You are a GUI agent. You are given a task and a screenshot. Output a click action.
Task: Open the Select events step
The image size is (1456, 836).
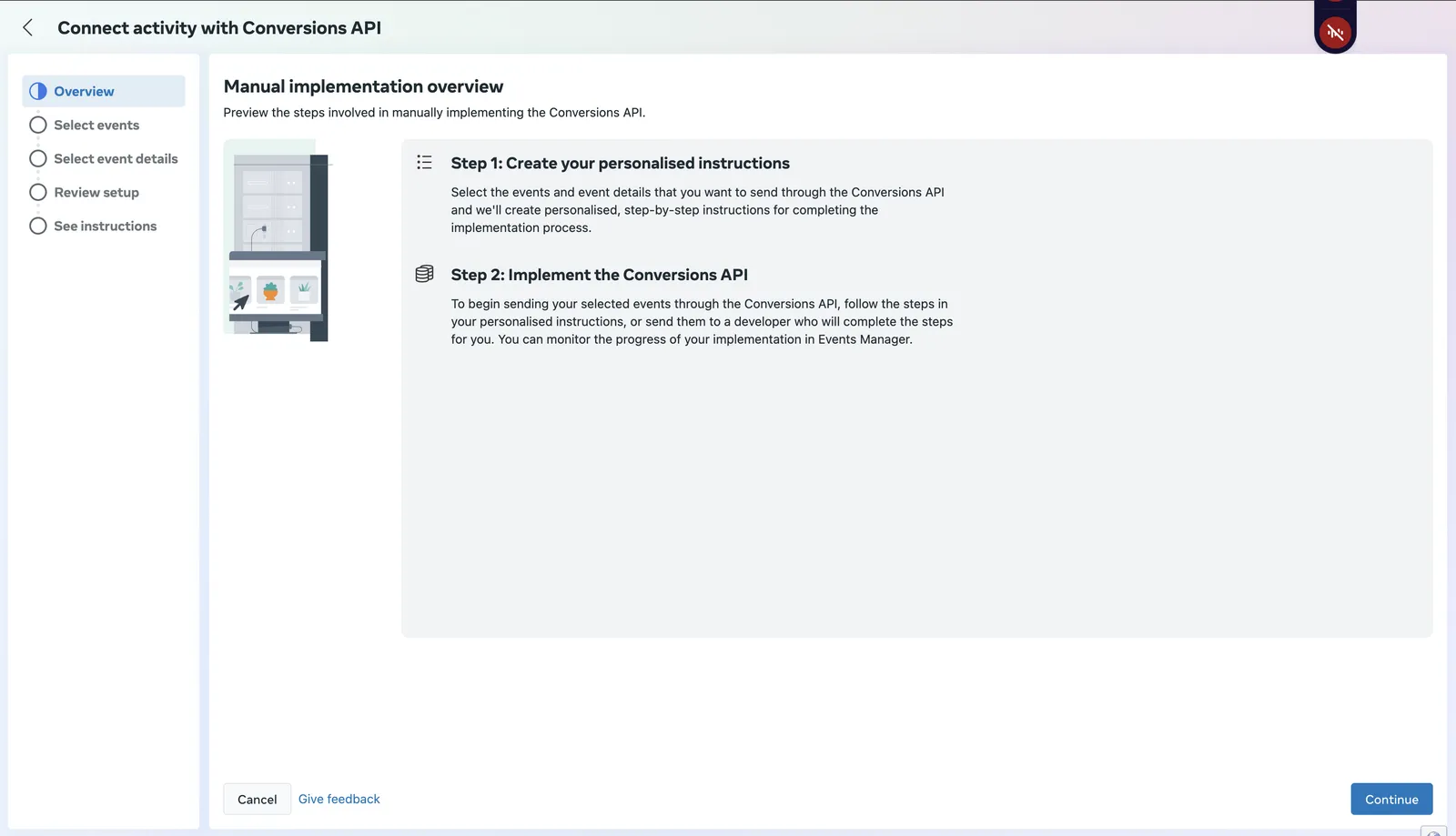click(96, 125)
